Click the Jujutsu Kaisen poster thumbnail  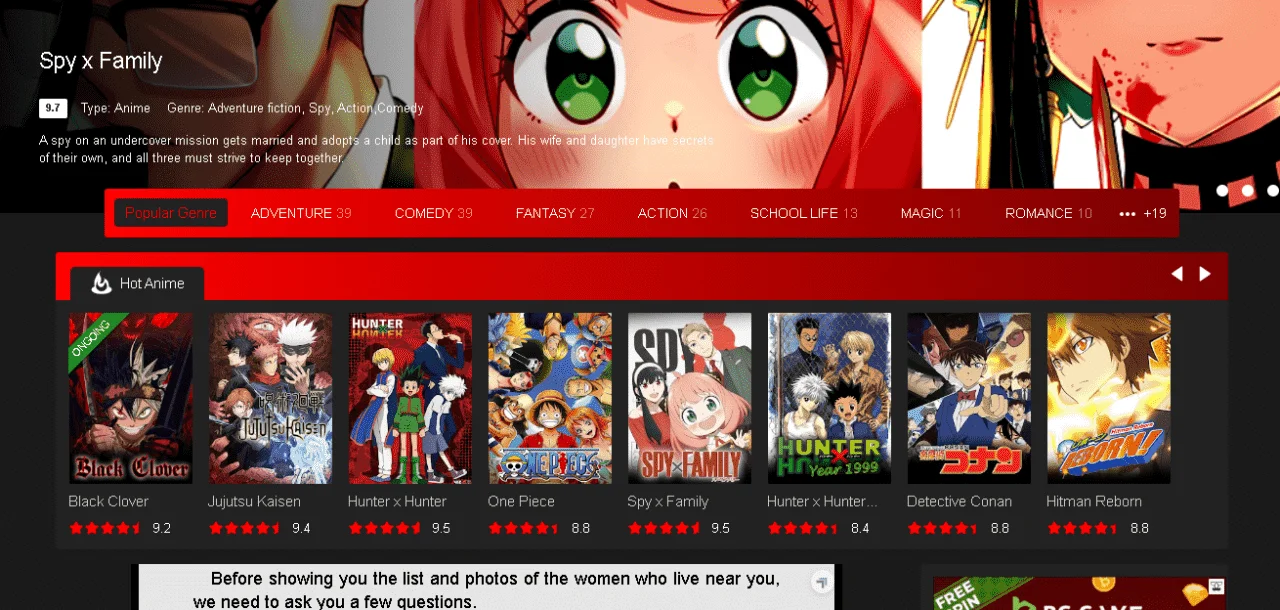pyautogui.click(x=270, y=398)
